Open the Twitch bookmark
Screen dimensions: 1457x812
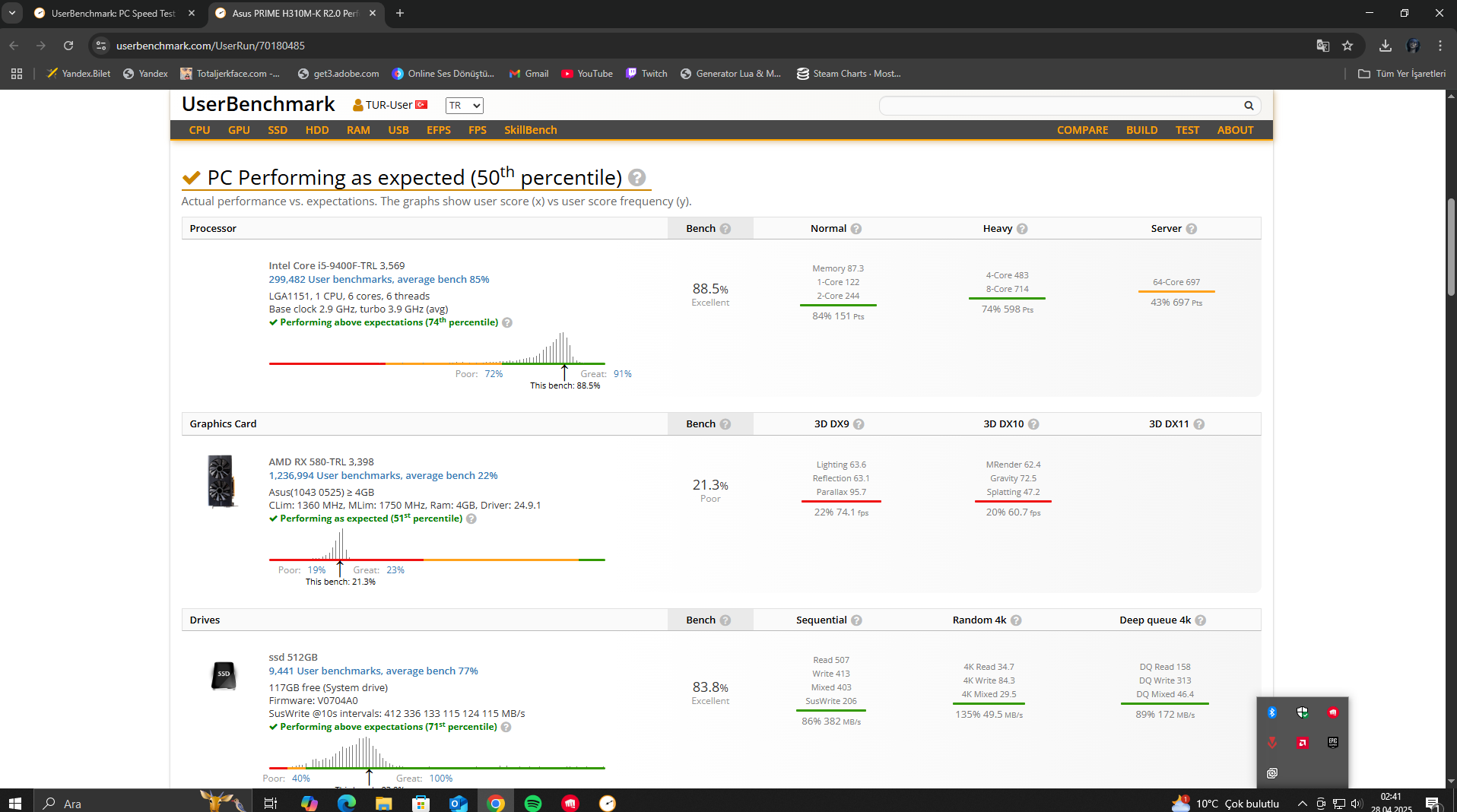click(x=646, y=74)
